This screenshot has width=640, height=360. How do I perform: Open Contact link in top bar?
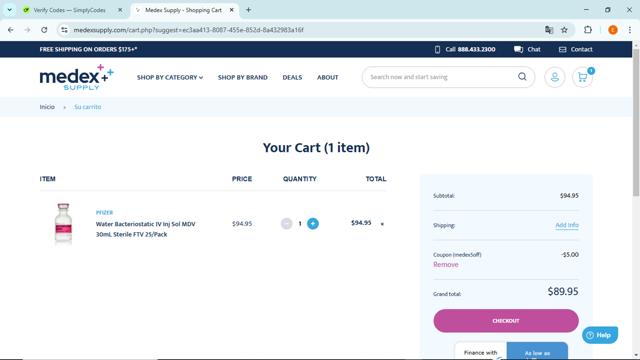[576, 49]
